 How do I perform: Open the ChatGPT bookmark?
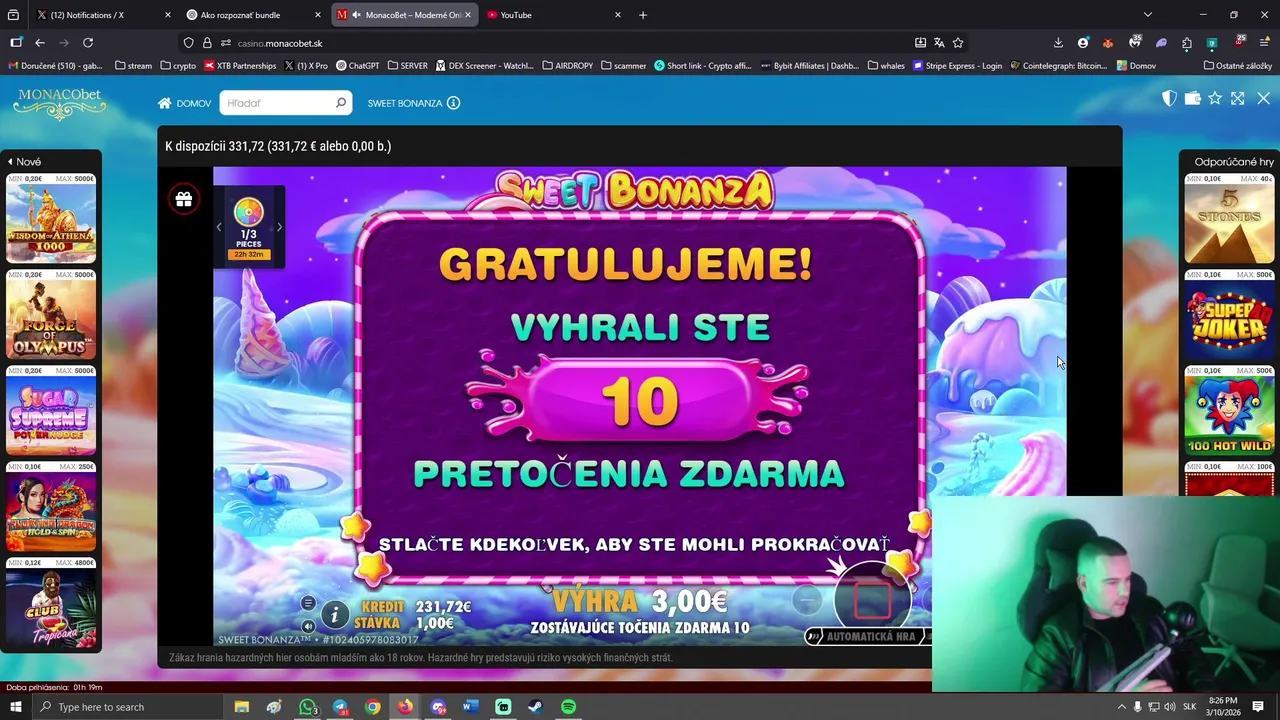pyautogui.click(x=358, y=66)
